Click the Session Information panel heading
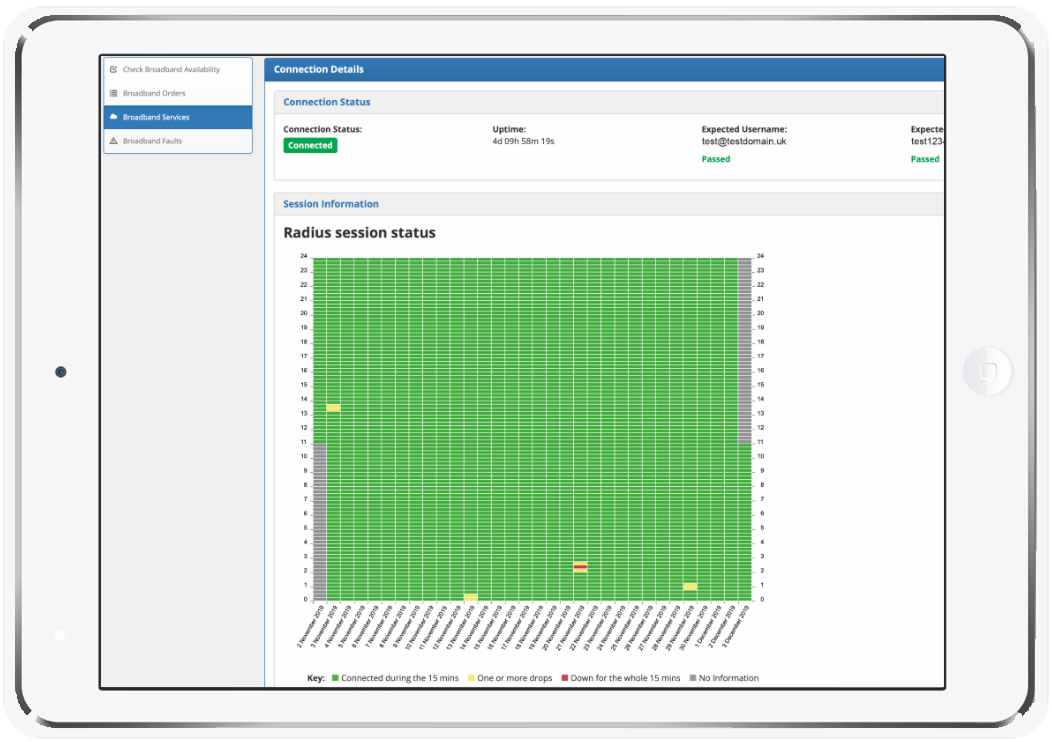The width and height of the screenshot is (1052, 742). (331, 204)
